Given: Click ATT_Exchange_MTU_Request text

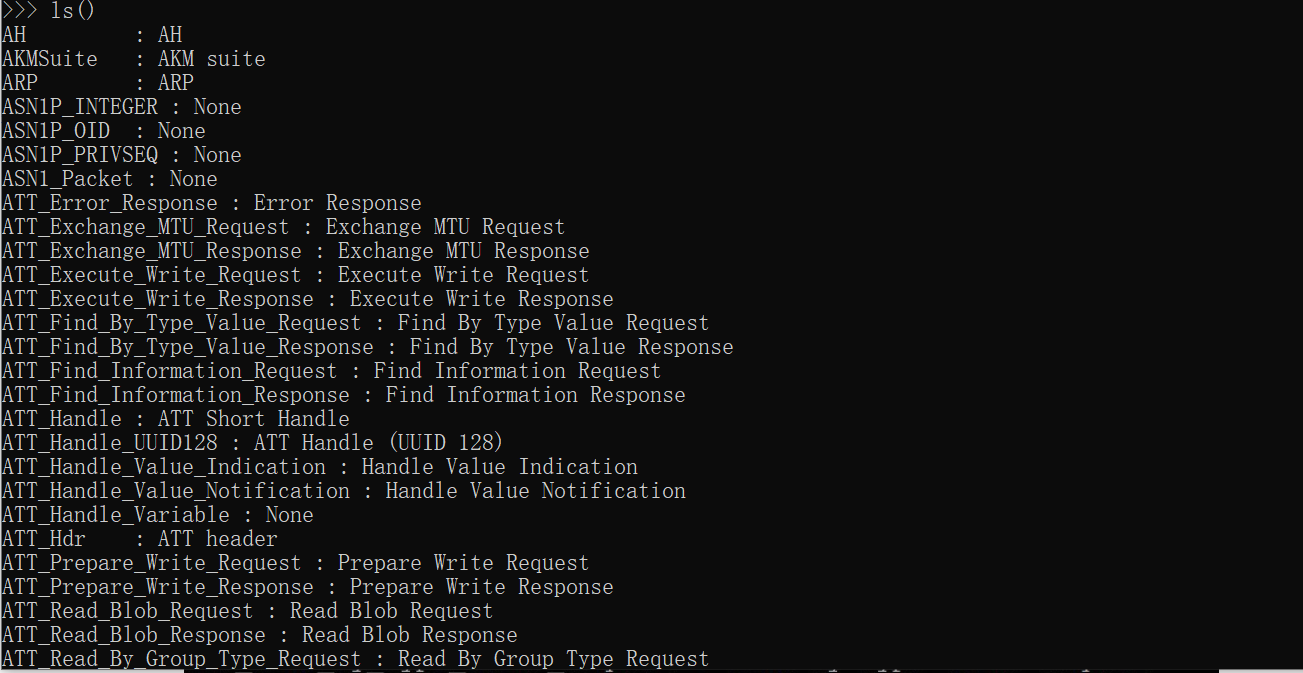Looking at the screenshot, I should pyautogui.click(x=146, y=227).
